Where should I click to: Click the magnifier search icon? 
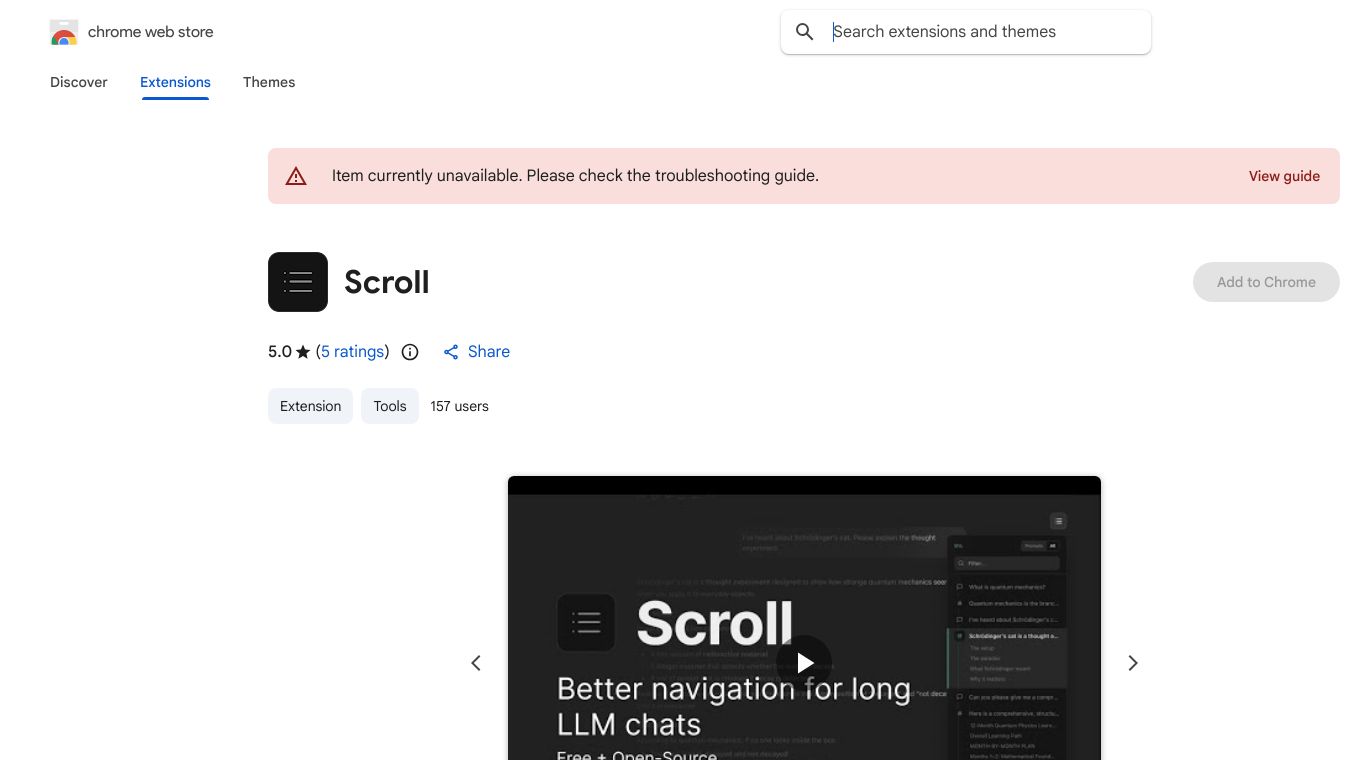(805, 32)
